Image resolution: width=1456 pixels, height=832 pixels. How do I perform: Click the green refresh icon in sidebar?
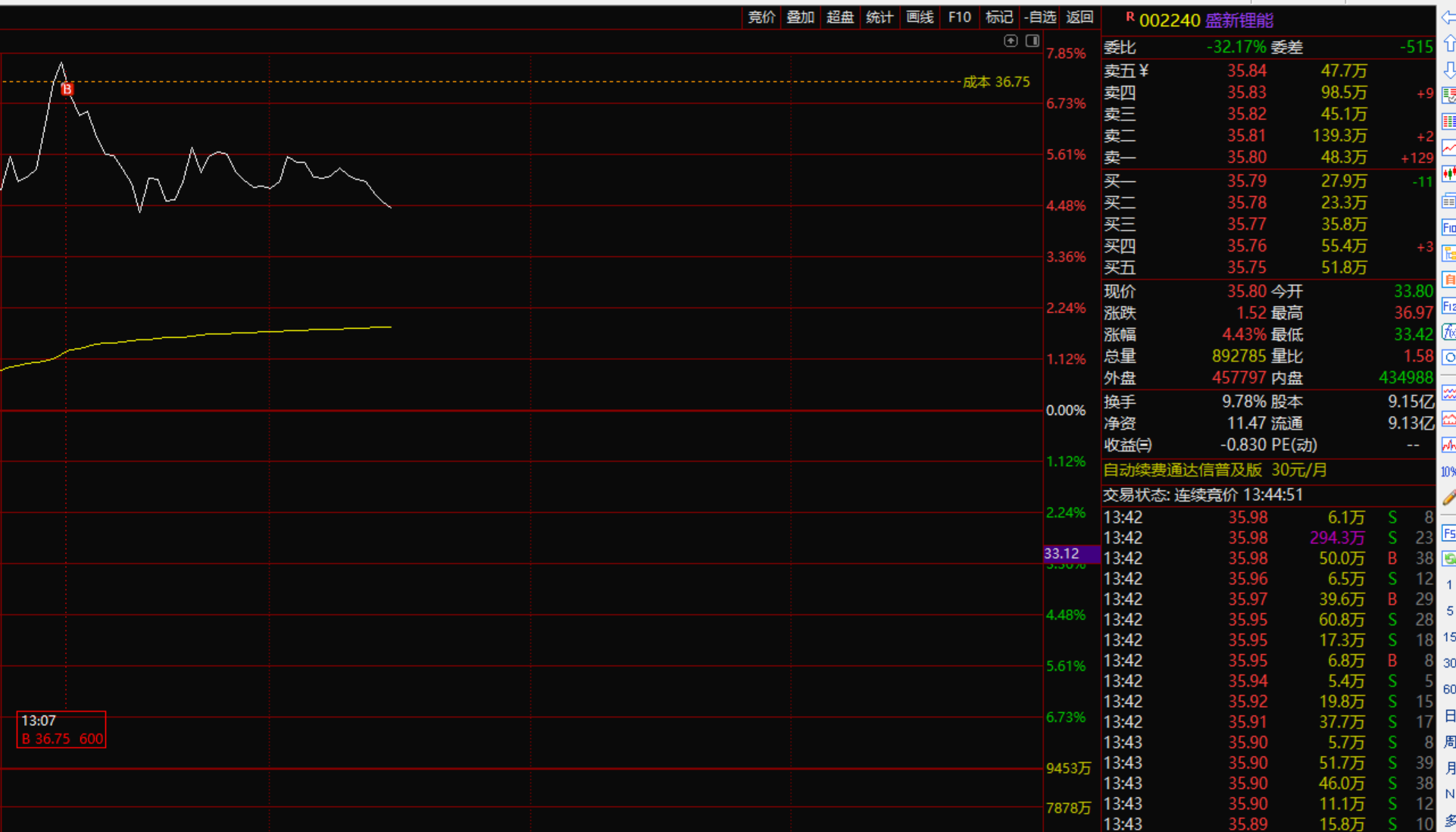[x=1448, y=559]
